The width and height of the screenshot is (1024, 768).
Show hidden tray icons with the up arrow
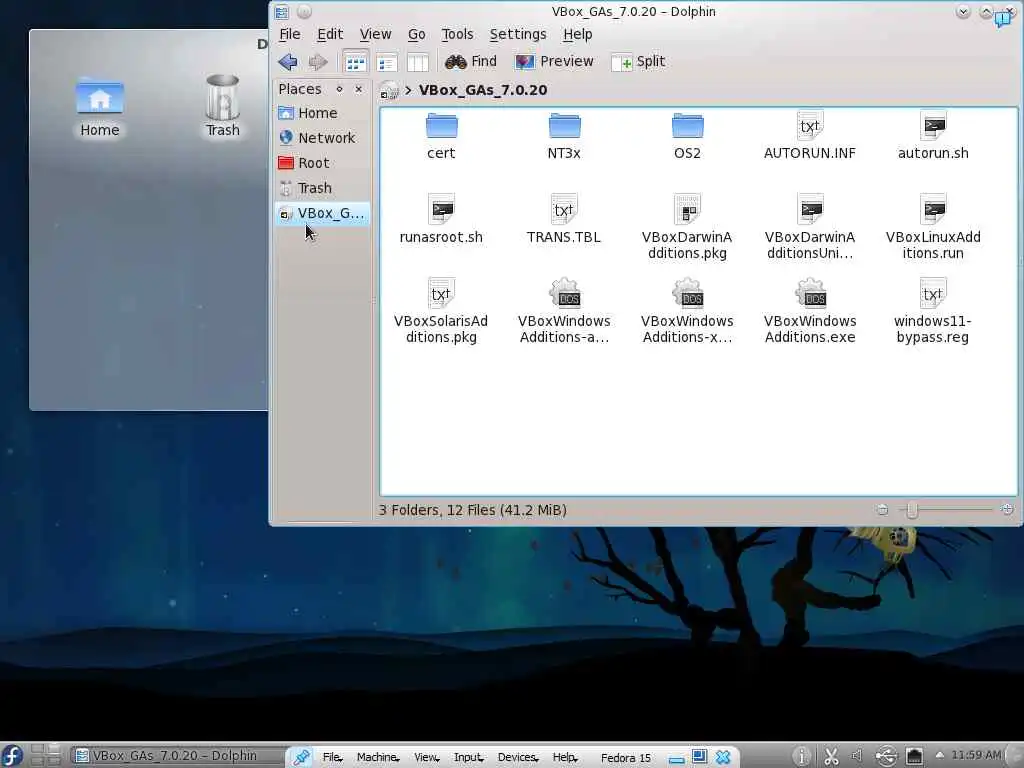click(940, 756)
